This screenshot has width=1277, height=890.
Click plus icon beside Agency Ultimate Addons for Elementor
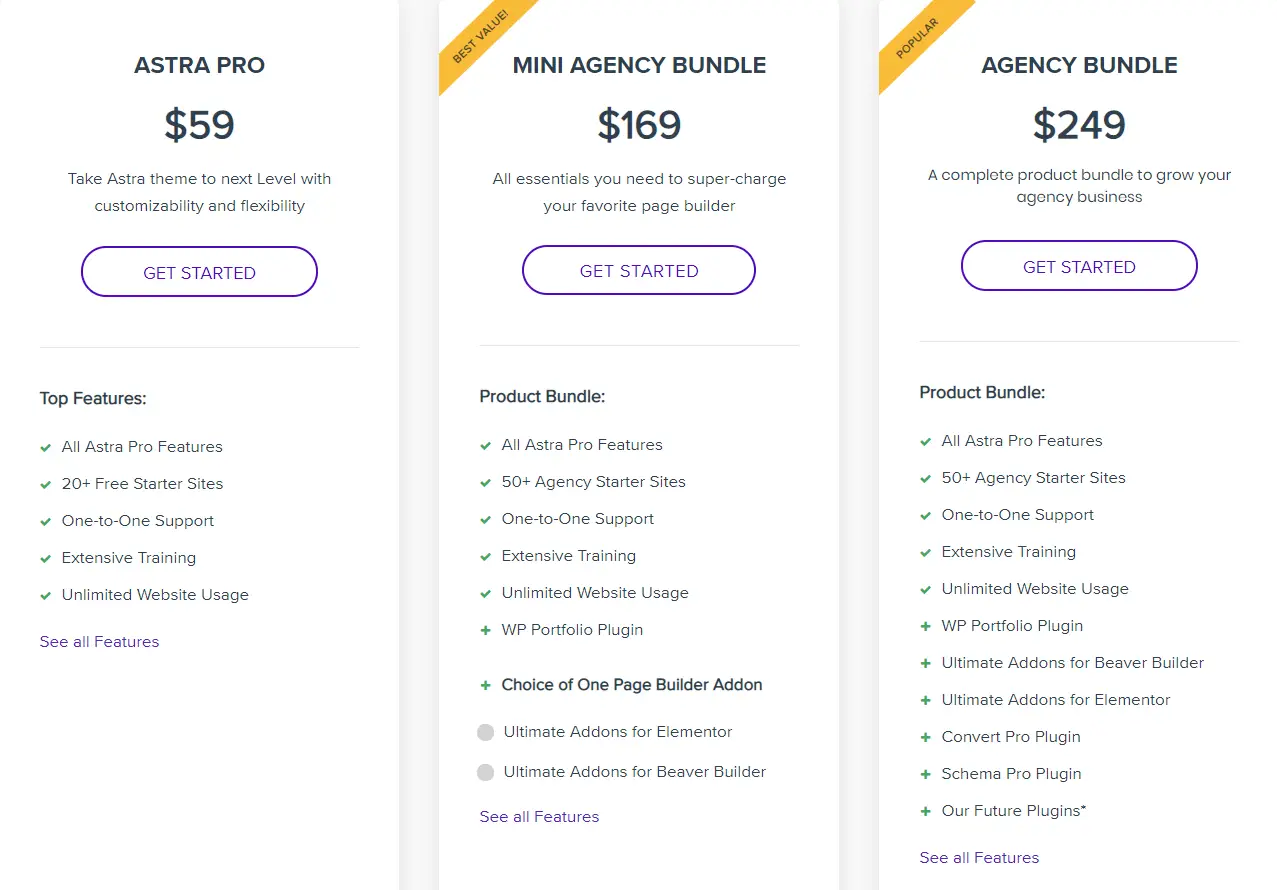tap(926, 700)
